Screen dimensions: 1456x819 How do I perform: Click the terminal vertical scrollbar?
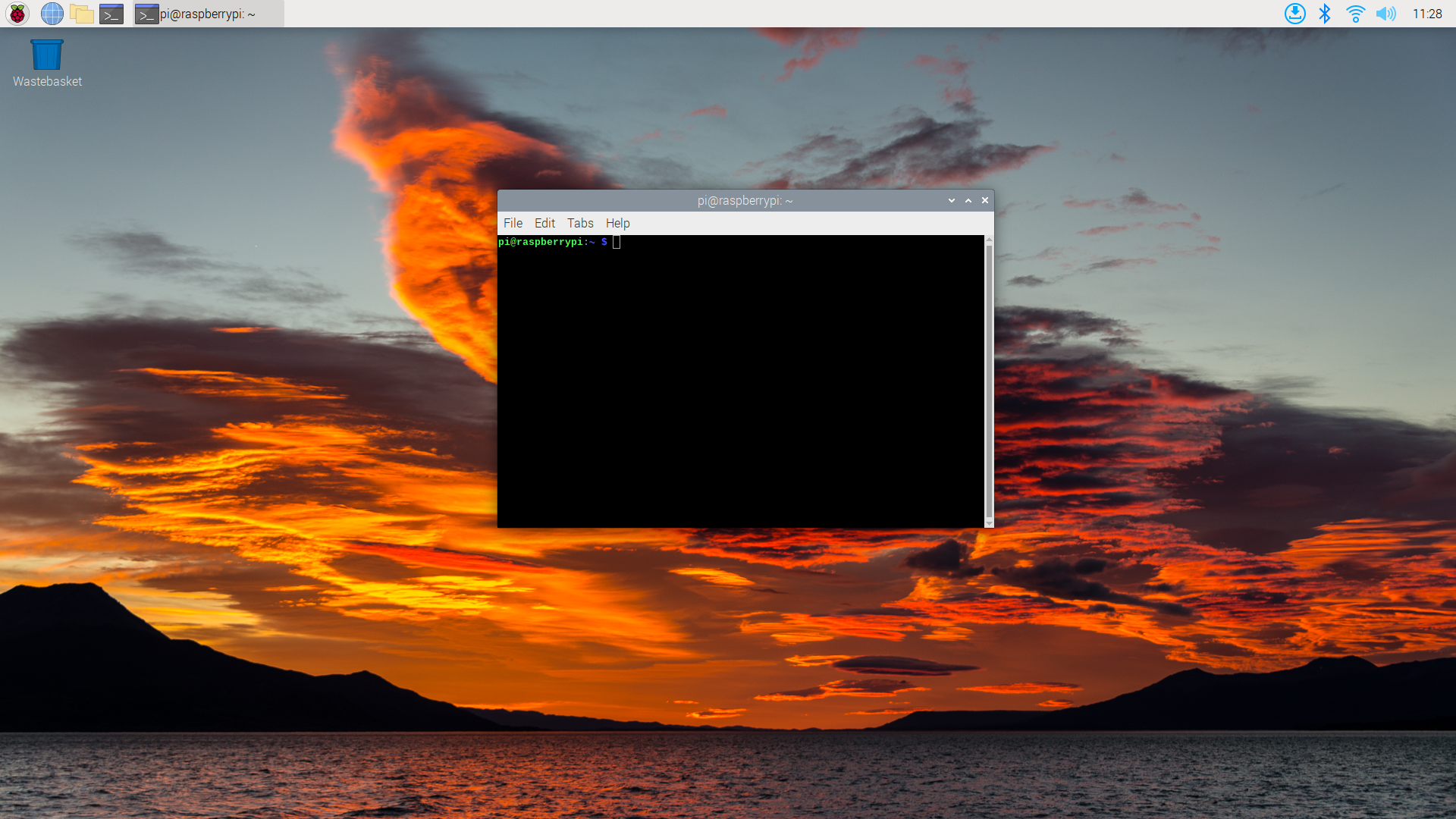point(989,379)
